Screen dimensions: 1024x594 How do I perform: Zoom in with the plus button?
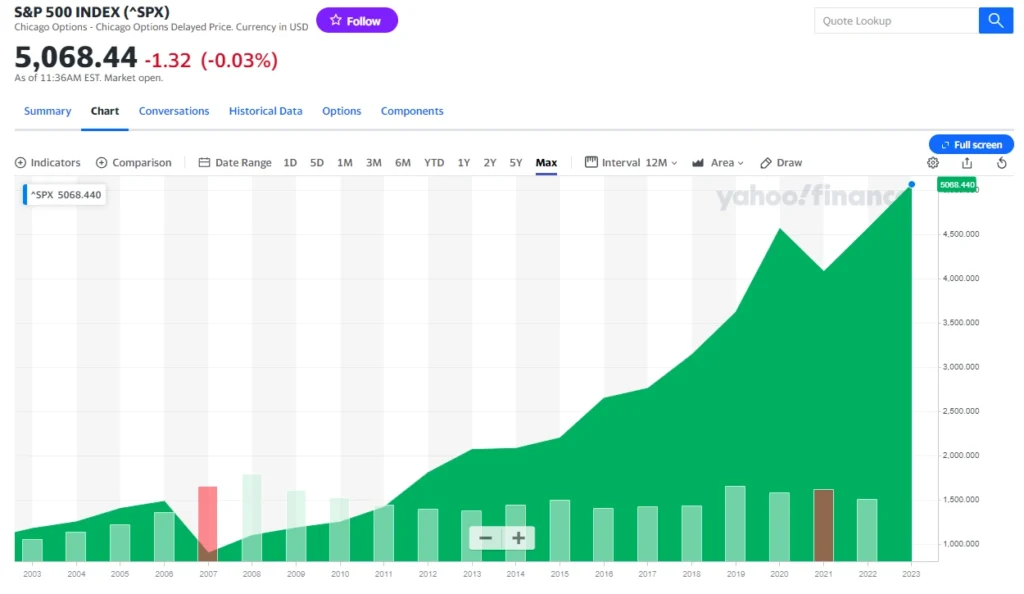point(518,538)
